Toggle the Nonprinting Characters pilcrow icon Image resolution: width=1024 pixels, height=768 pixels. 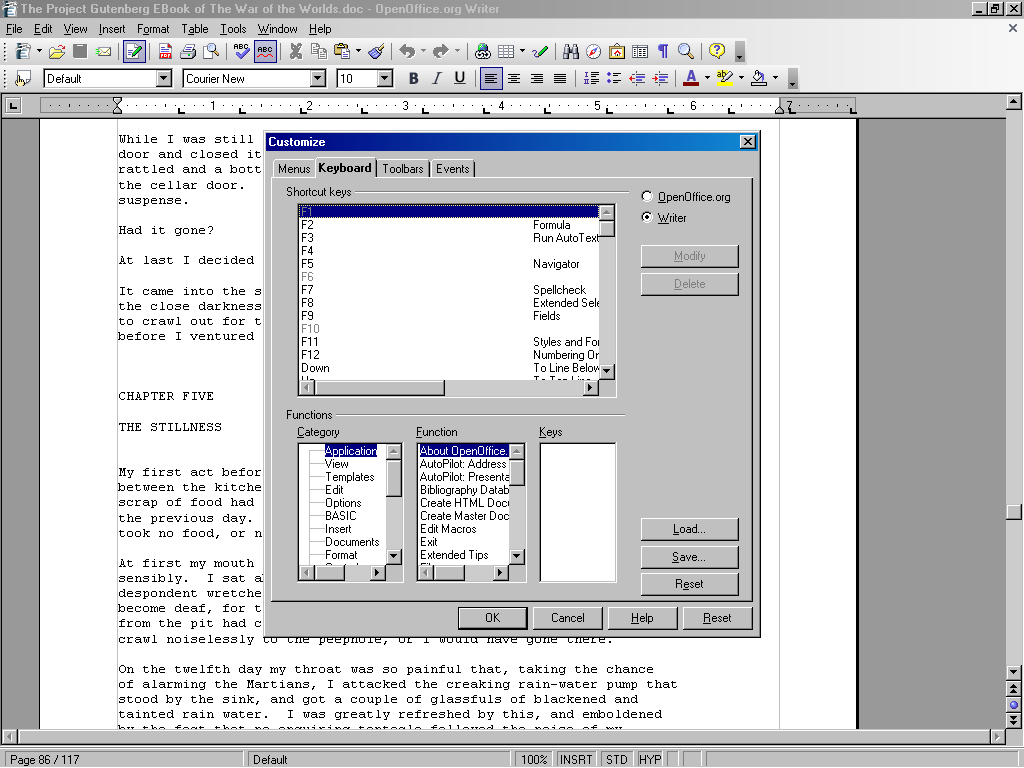662,51
